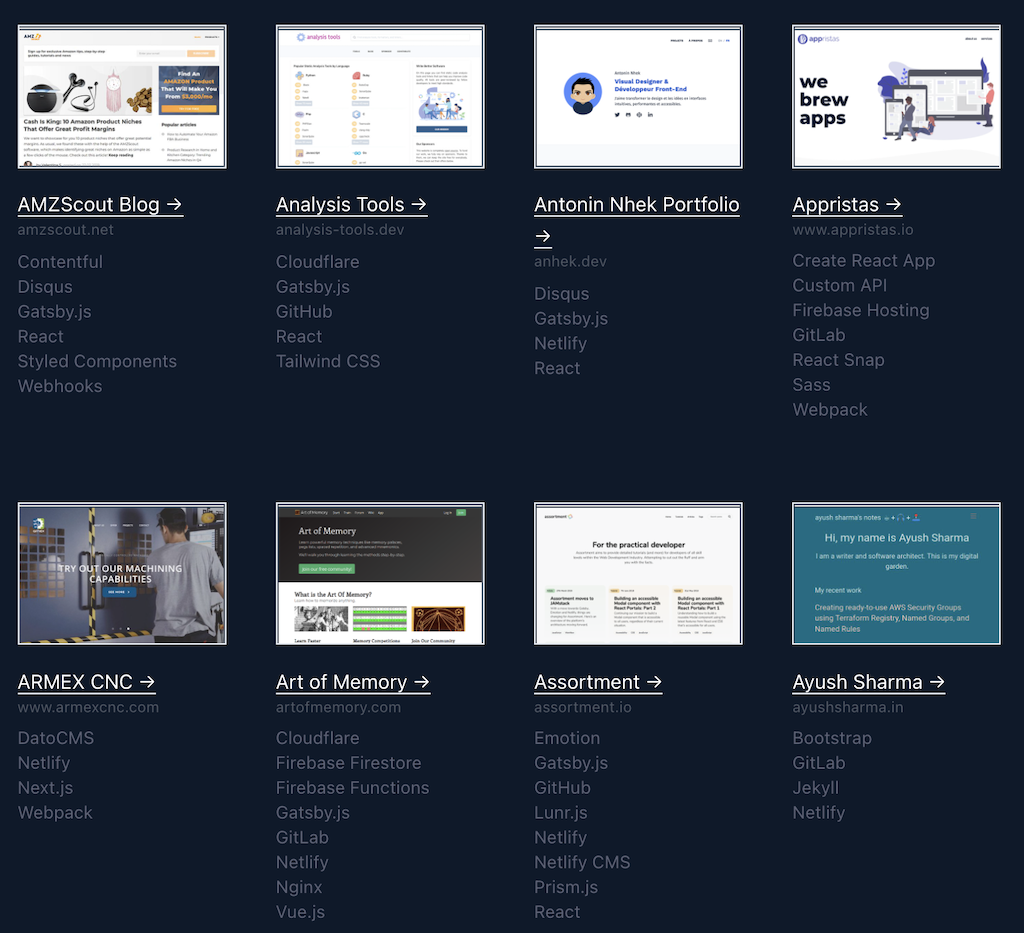Select the Firebase Hosting tag under Appristas
Image resolution: width=1024 pixels, height=933 pixels.
coord(860,311)
